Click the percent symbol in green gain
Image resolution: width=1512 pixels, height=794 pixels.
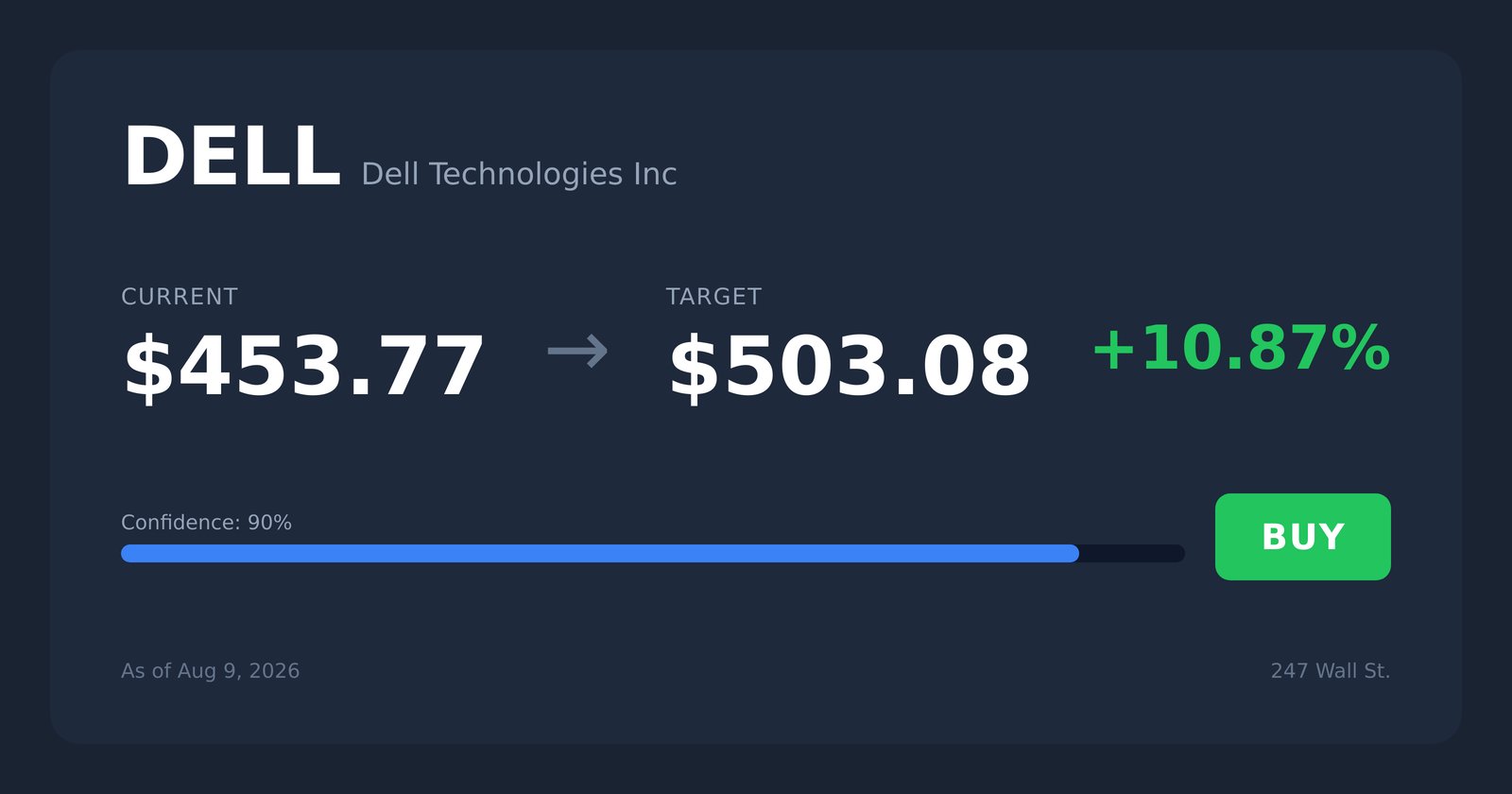click(x=1360, y=349)
